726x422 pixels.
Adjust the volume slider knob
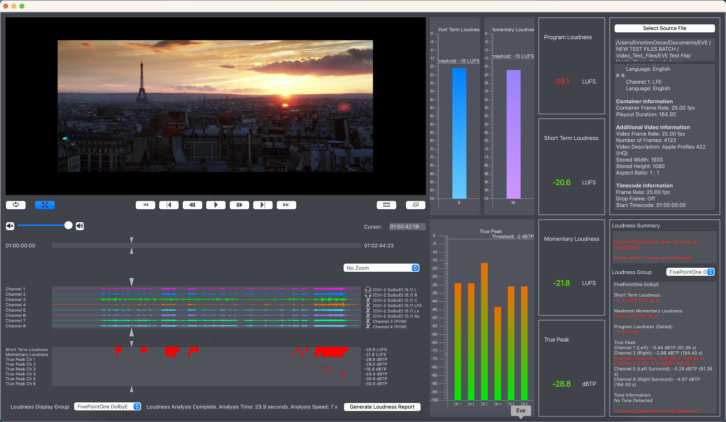coord(68,226)
